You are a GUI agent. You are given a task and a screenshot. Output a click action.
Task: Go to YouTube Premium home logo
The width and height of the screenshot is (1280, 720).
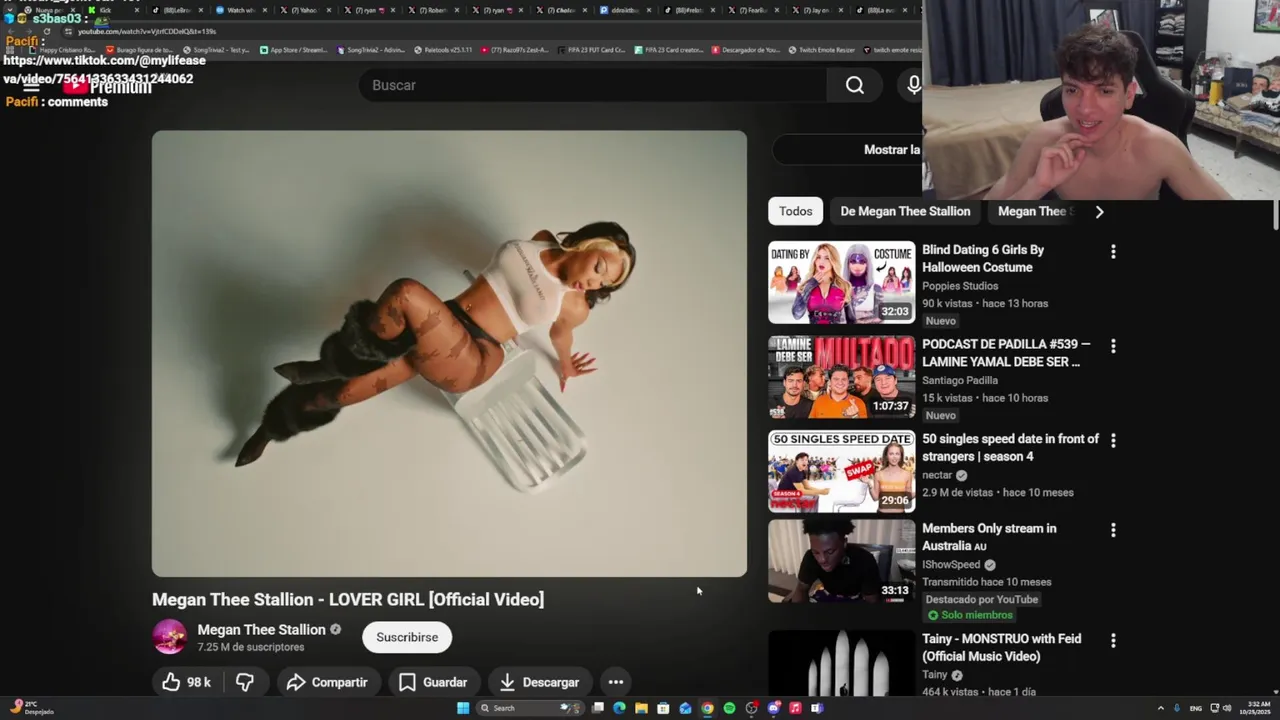pos(106,86)
